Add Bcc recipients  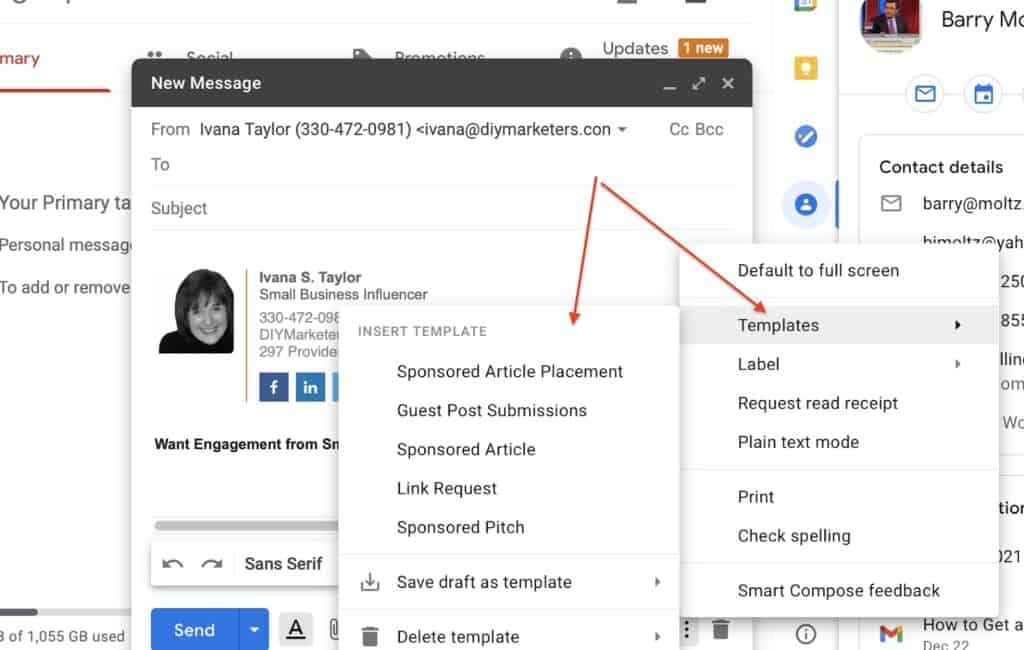pos(709,129)
